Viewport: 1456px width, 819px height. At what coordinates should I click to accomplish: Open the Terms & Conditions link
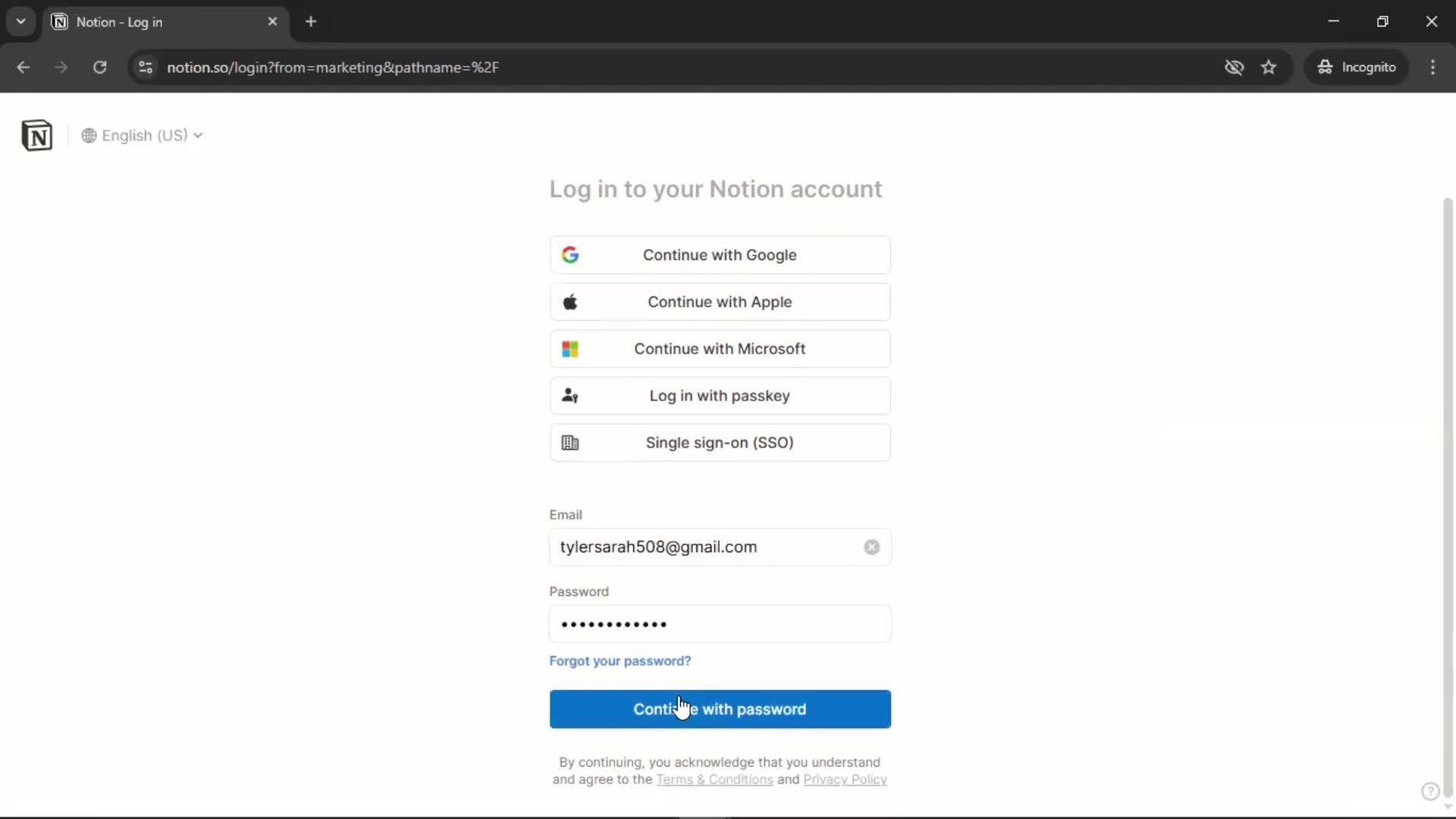click(714, 780)
